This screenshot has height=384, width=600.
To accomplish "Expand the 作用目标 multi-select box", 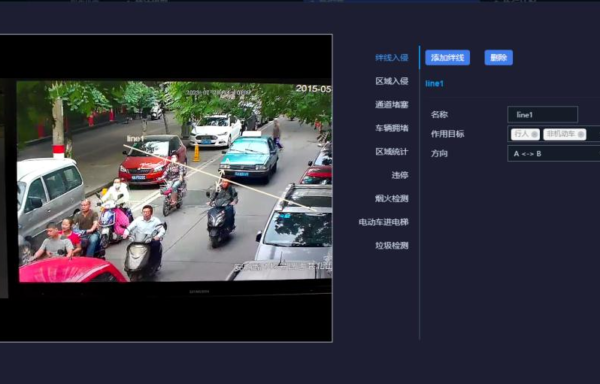I will [x=553, y=134].
